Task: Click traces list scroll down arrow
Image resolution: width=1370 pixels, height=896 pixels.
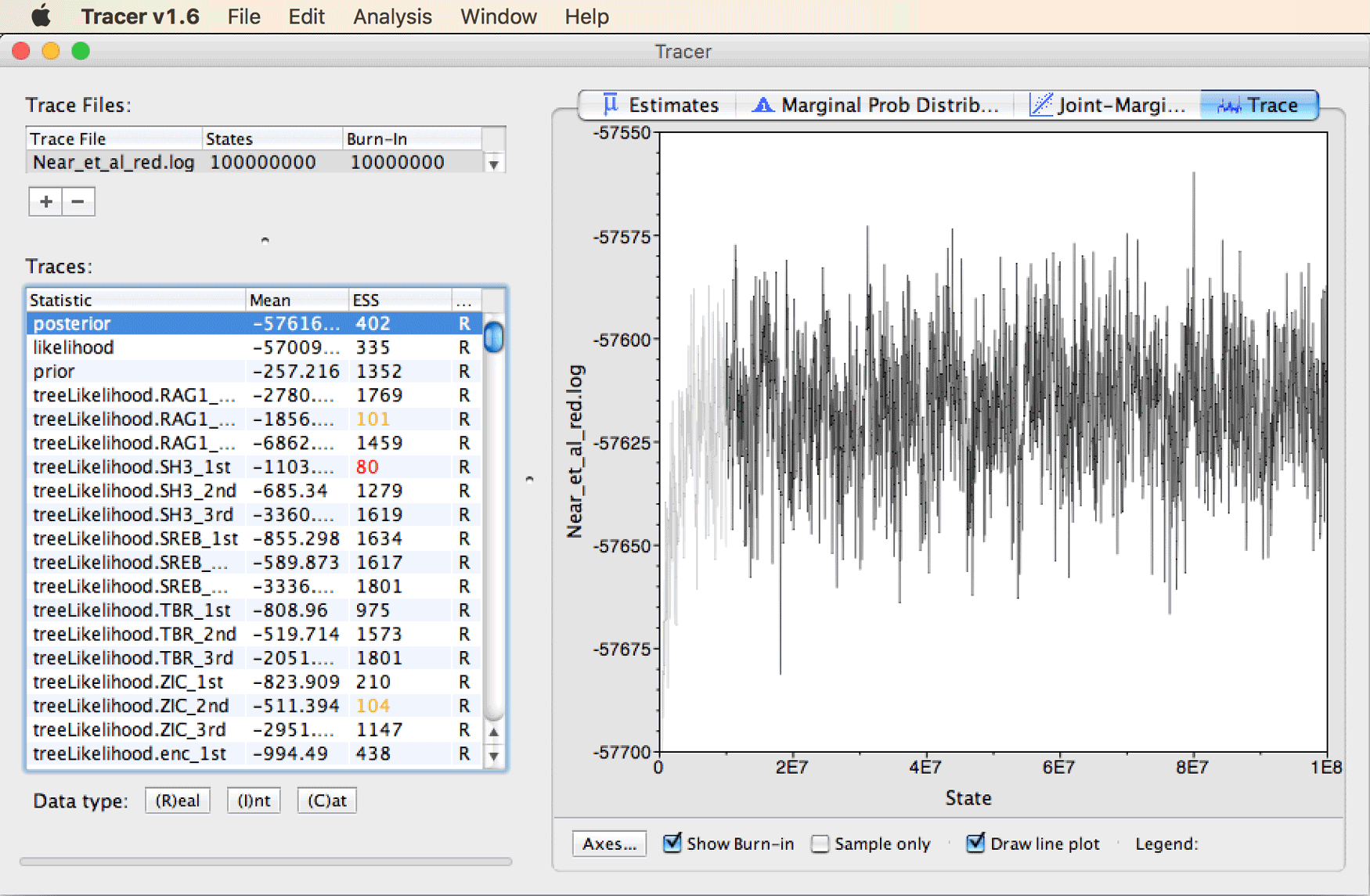Action: coord(494,756)
